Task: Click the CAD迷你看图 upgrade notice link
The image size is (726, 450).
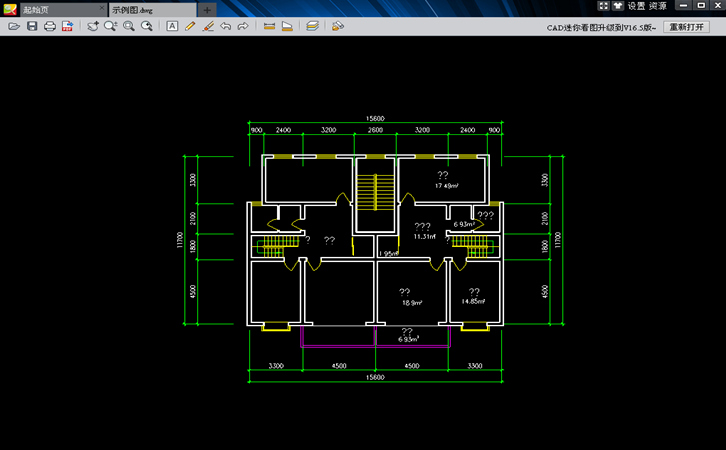Action: [x=601, y=27]
